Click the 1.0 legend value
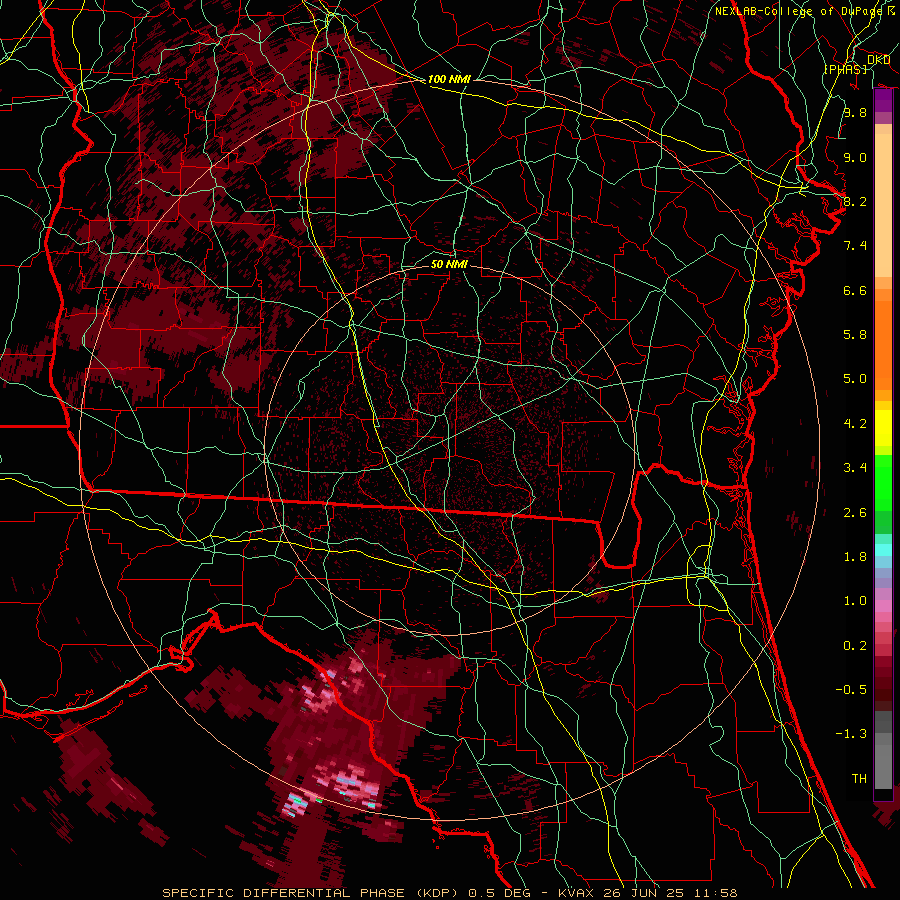The image size is (900, 900). click(855, 601)
